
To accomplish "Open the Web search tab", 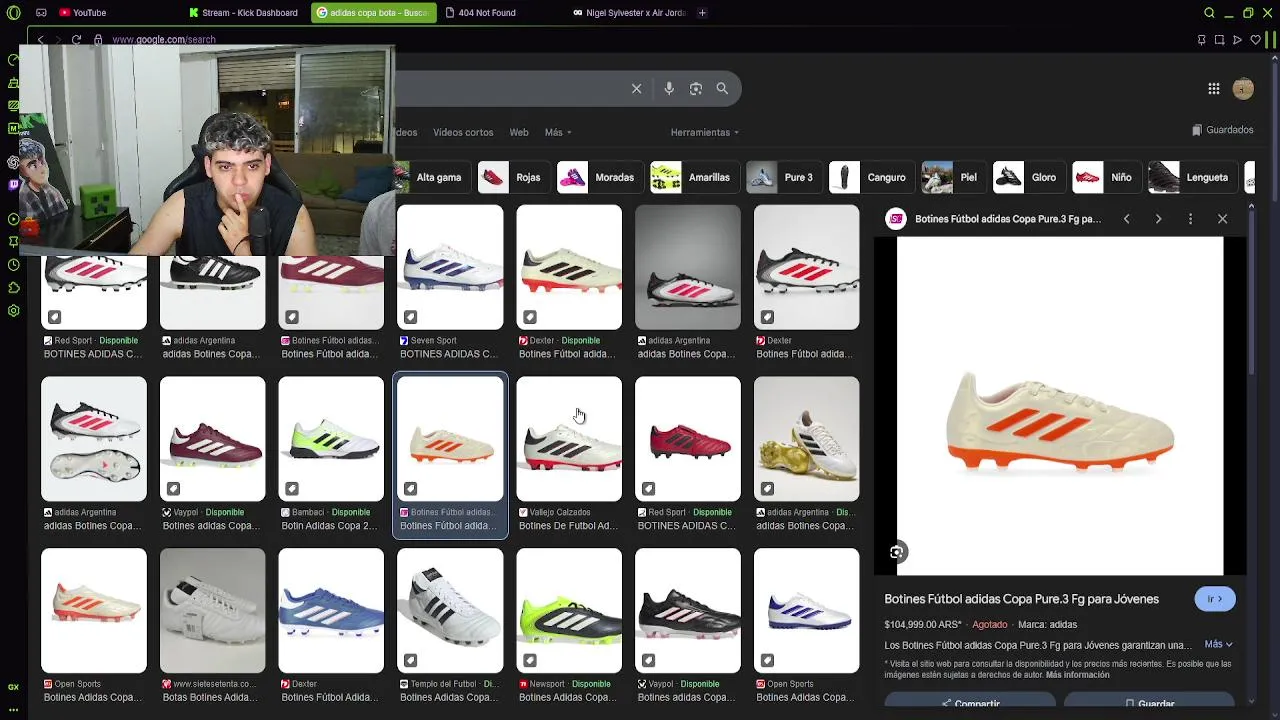I will 519,132.
